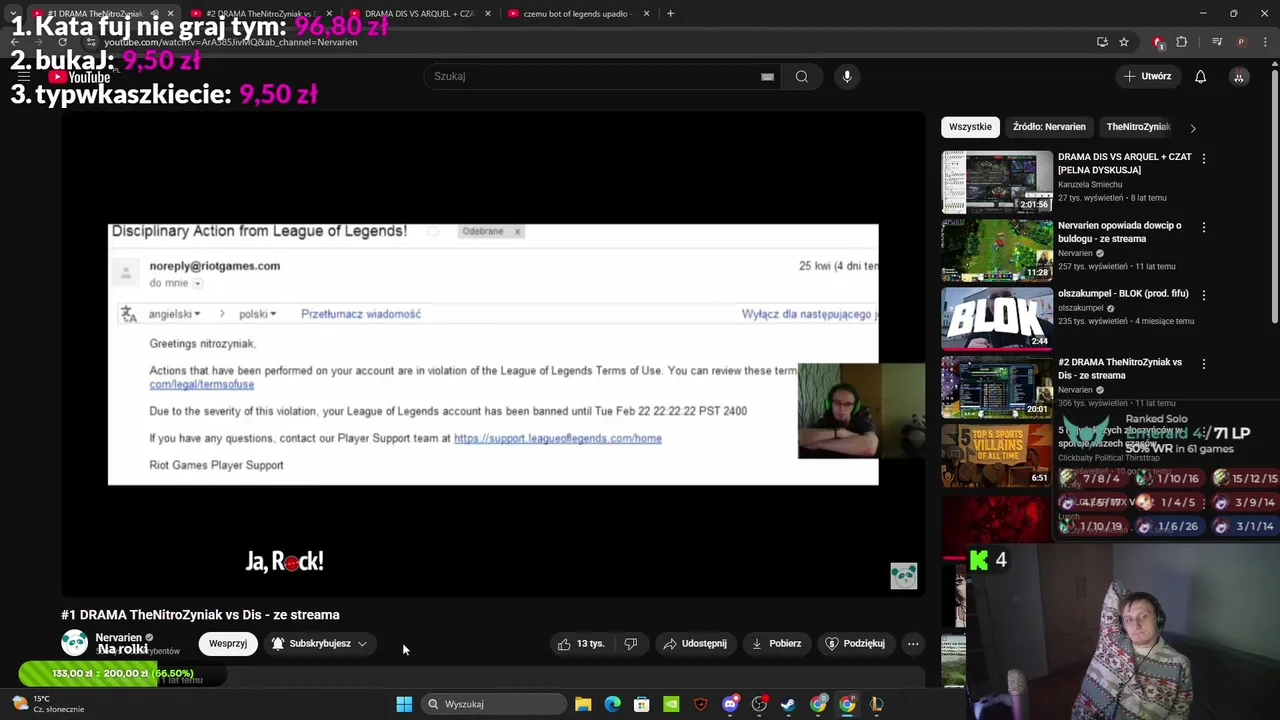Open the browser extensions puzzle icon
The image size is (1280, 720).
[x=1182, y=42]
